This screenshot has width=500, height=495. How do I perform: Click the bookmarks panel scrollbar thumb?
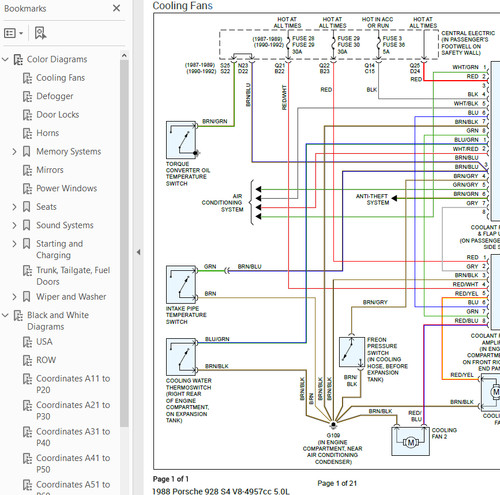point(124,243)
